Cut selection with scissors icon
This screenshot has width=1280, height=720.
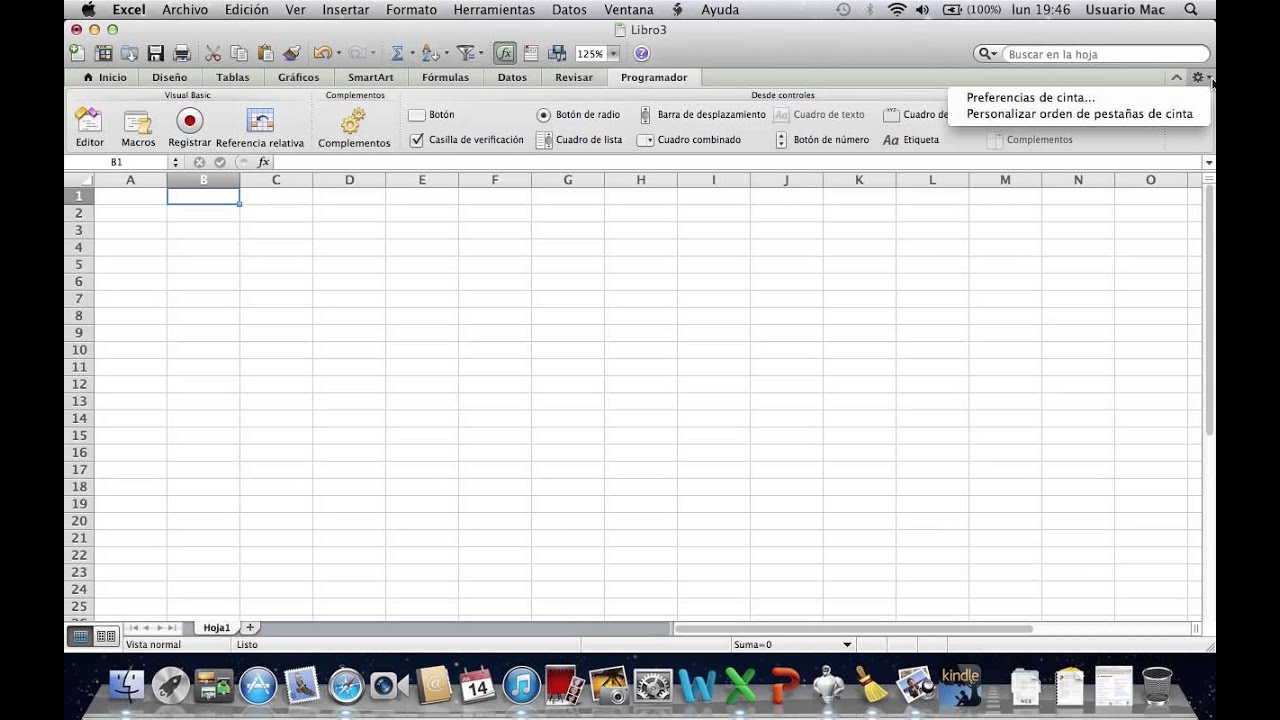(213, 54)
